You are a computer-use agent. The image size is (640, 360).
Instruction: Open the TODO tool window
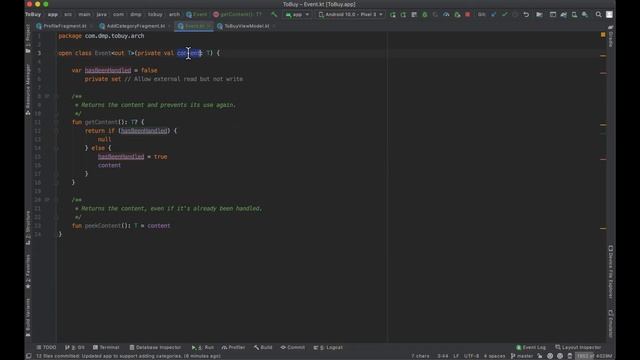coord(46,347)
